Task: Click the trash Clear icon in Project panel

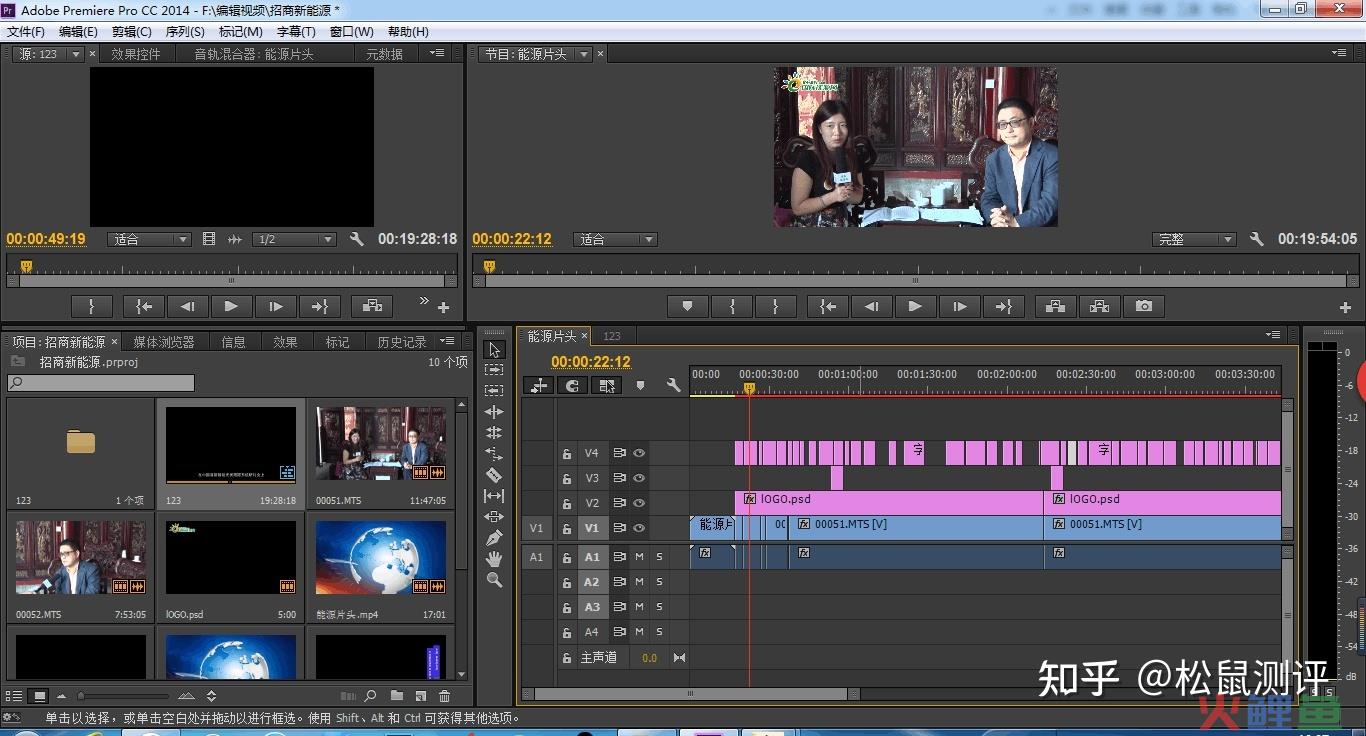Action: [445, 696]
